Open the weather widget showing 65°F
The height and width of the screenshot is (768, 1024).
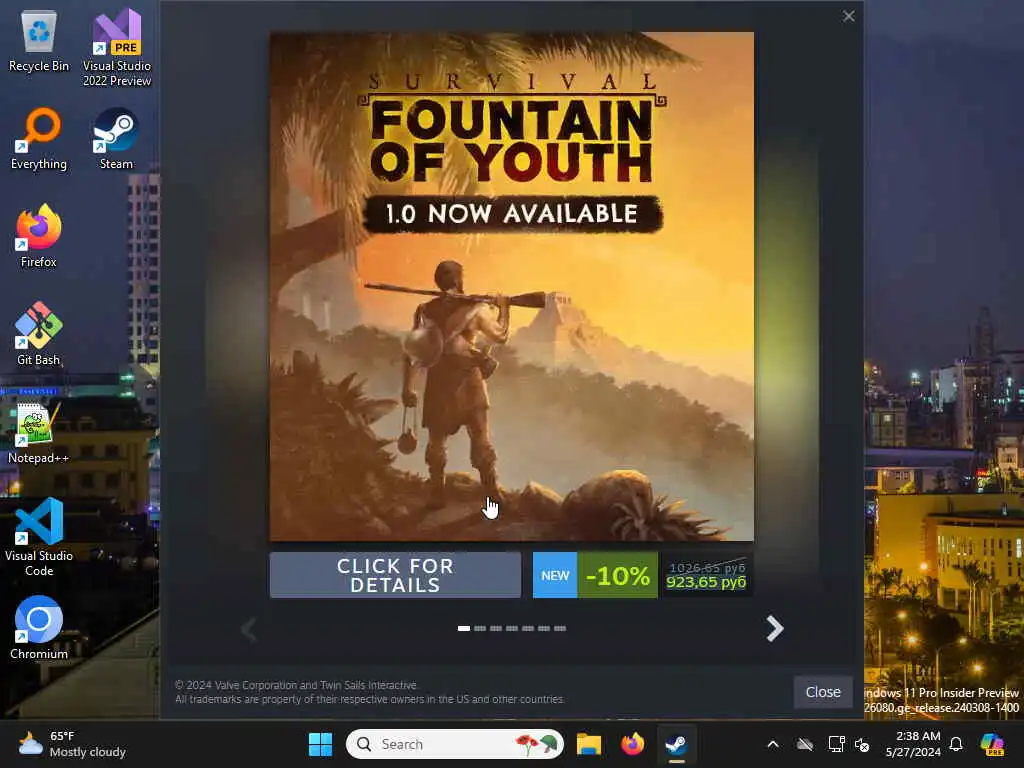click(x=73, y=744)
